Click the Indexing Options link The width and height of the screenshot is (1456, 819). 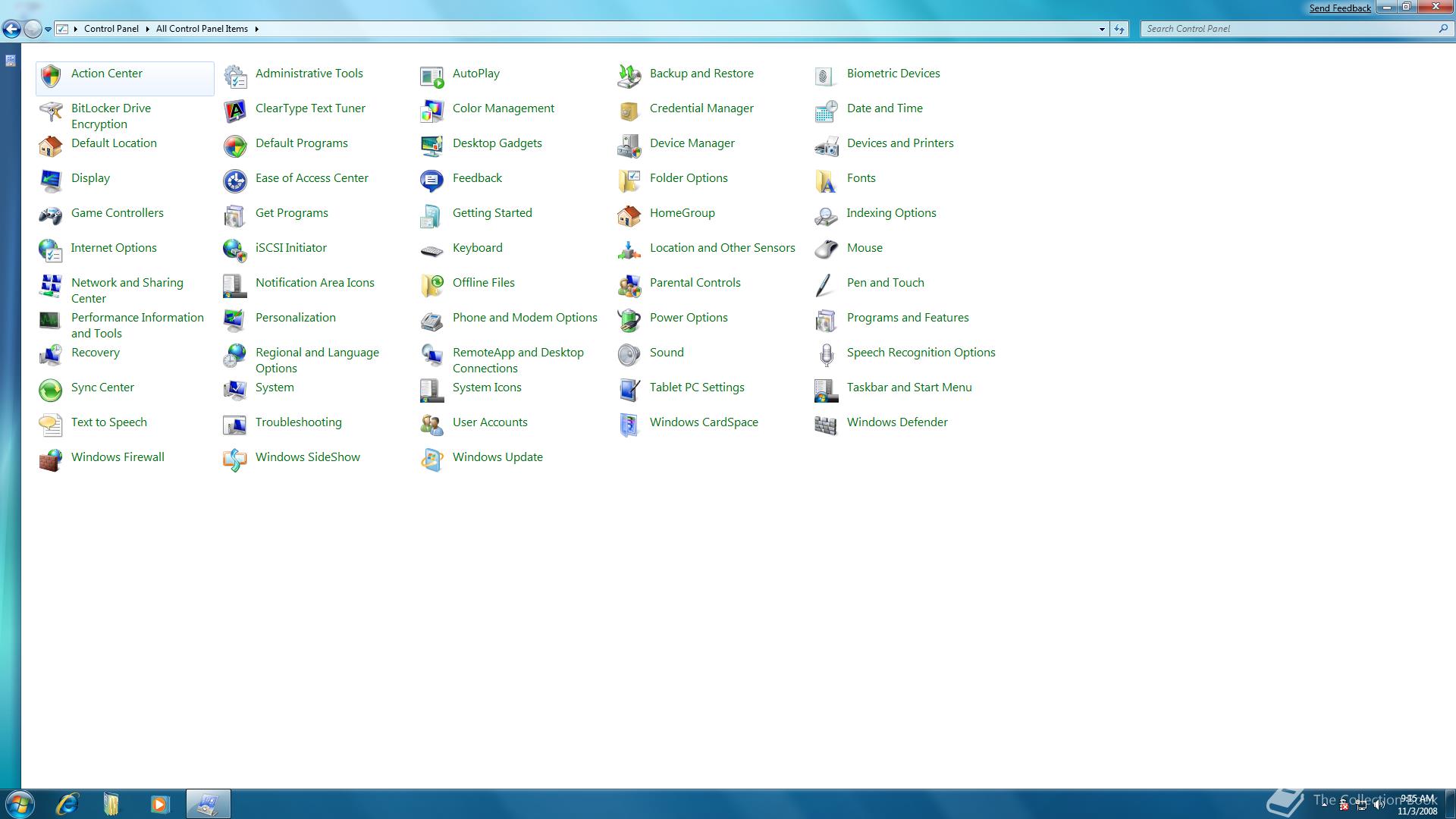[892, 213]
